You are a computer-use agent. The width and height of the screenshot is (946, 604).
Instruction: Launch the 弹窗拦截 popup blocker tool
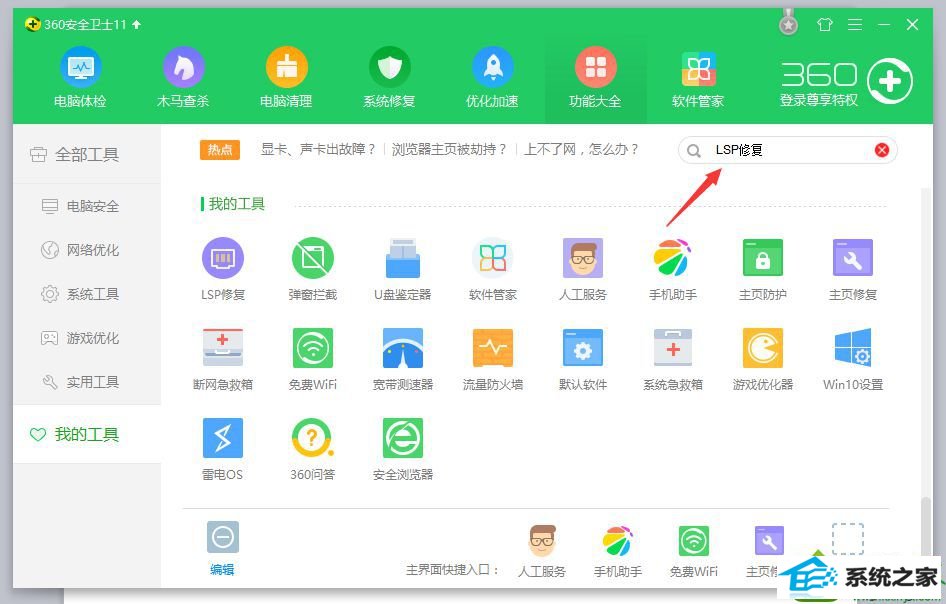(312, 258)
